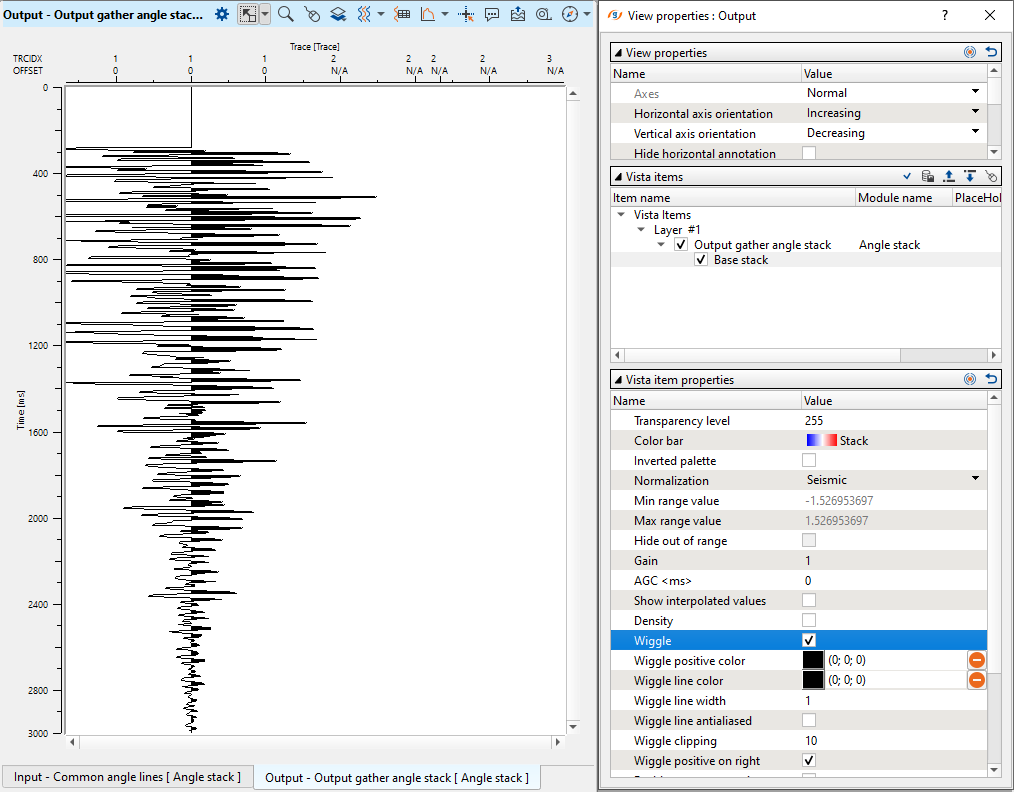Open Horizontal axis orientation dropdown
The height and width of the screenshot is (792, 1014).
coord(975,113)
